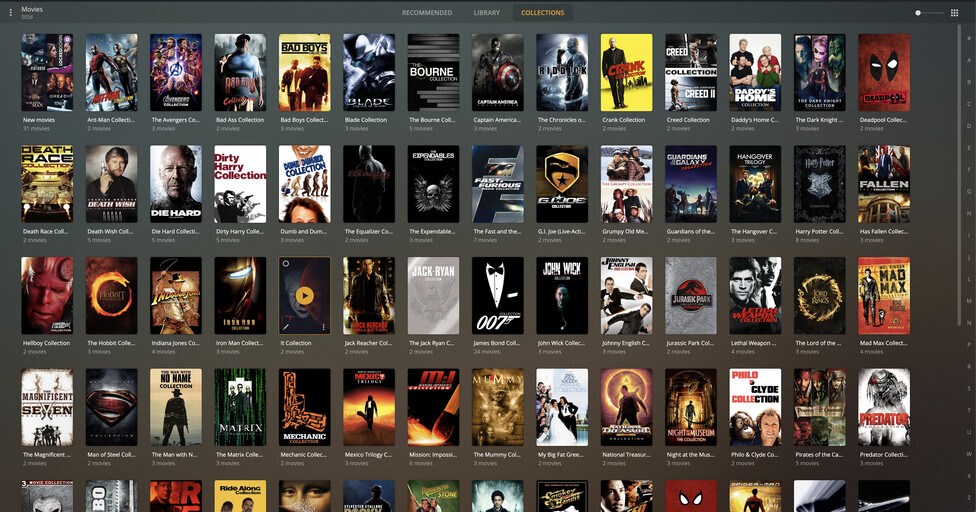Open the Matrix Collection poster
Image resolution: width=976 pixels, height=512 pixels.
240,407
